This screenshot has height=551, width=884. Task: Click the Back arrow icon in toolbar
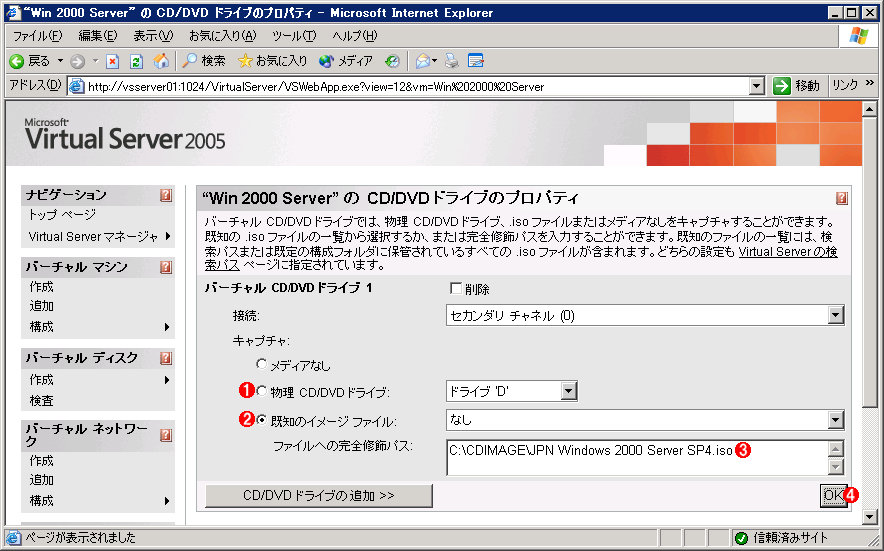point(16,61)
